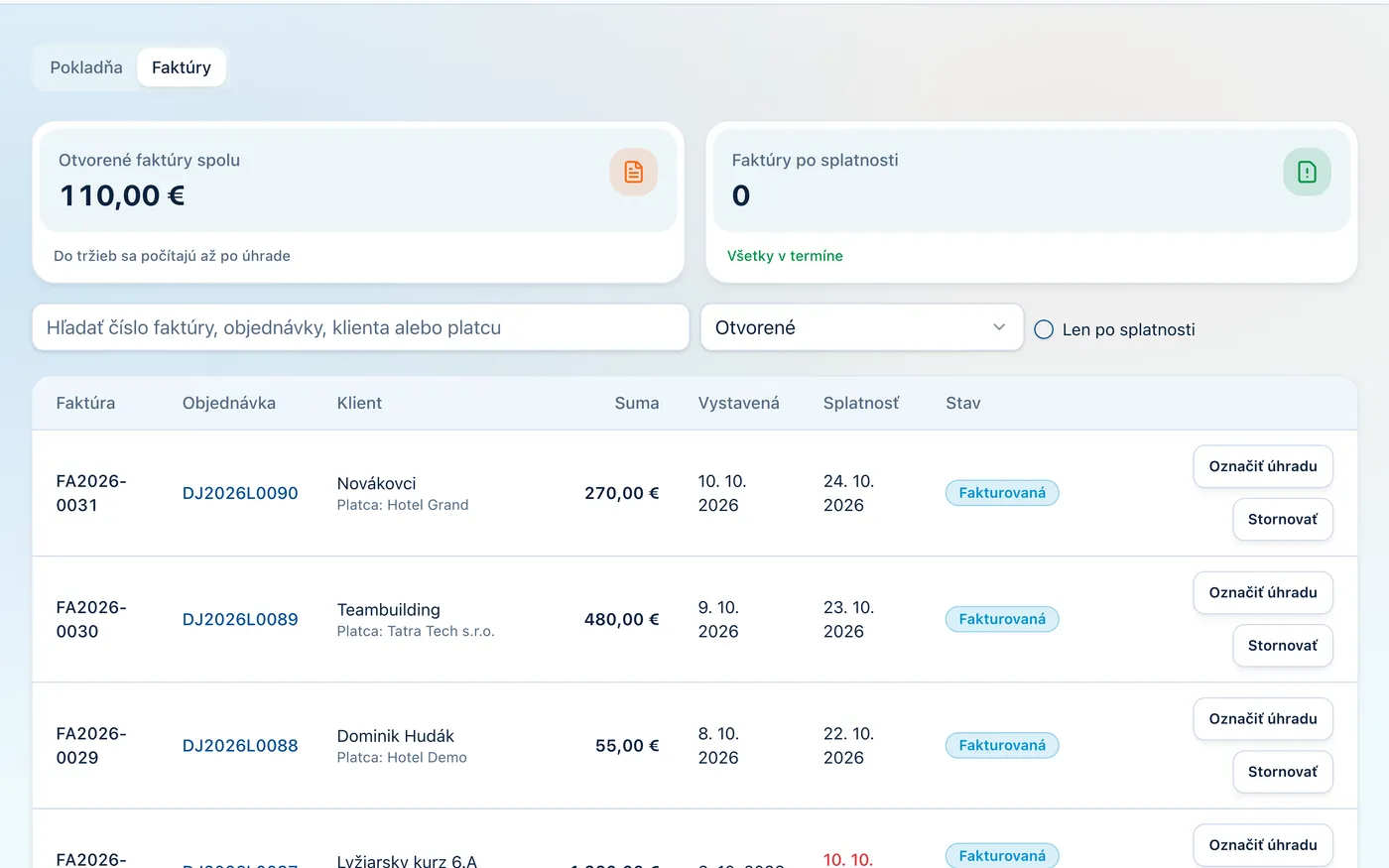This screenshot has height=868, width=1389.
Task: Click Označiť úhradu for FA2026-0030
Action: click(x=1263, y=592)
